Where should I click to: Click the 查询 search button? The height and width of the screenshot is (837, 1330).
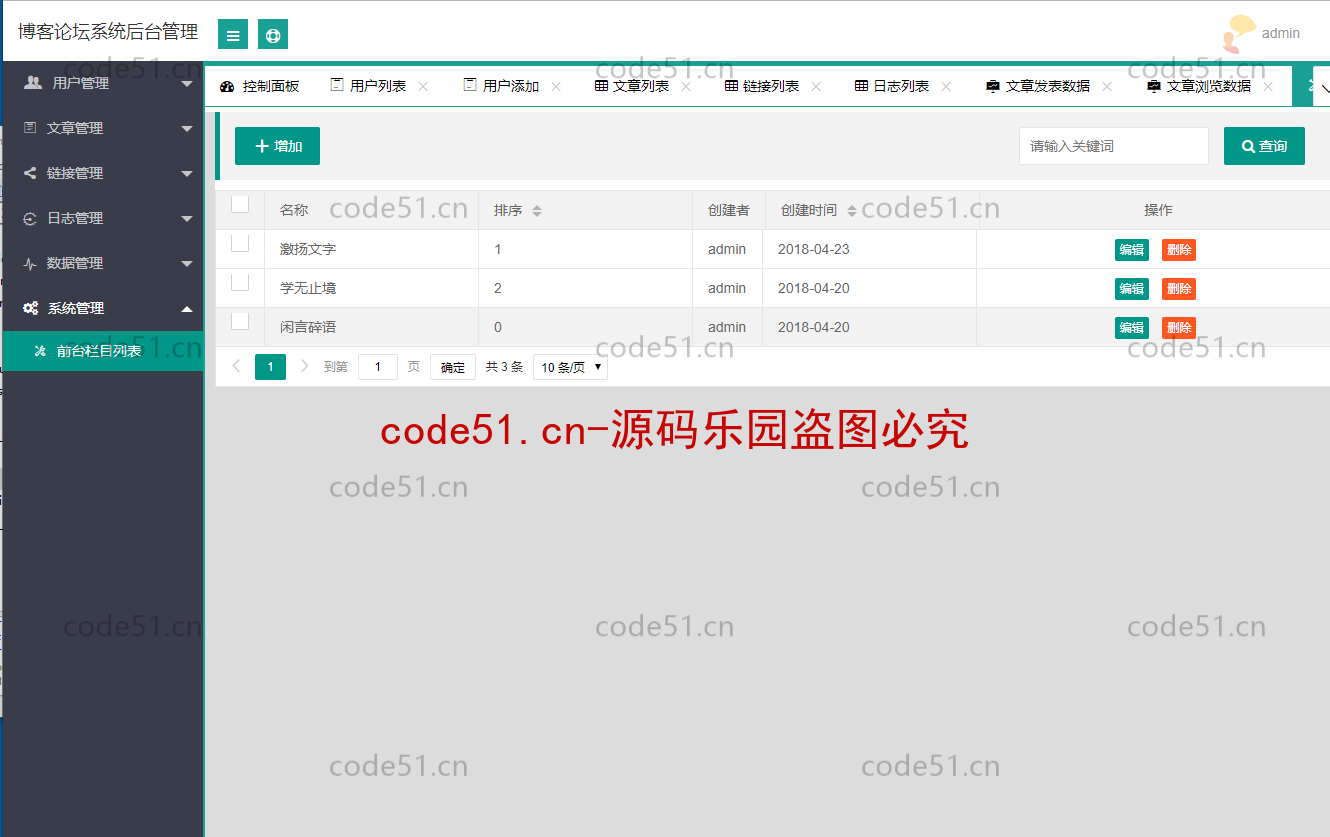click(1264, 146)
